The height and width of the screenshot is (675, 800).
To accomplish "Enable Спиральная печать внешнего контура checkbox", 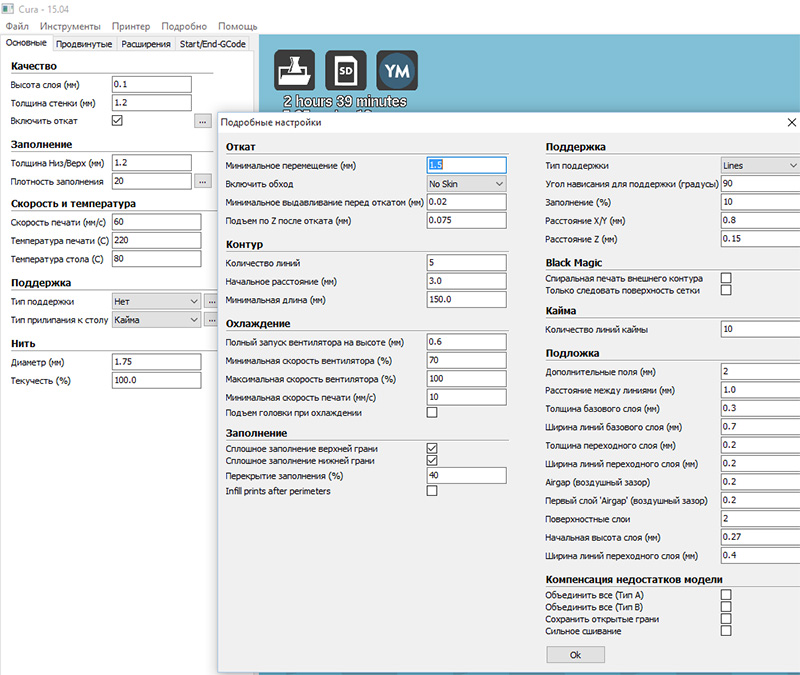I will pos(726,277).
